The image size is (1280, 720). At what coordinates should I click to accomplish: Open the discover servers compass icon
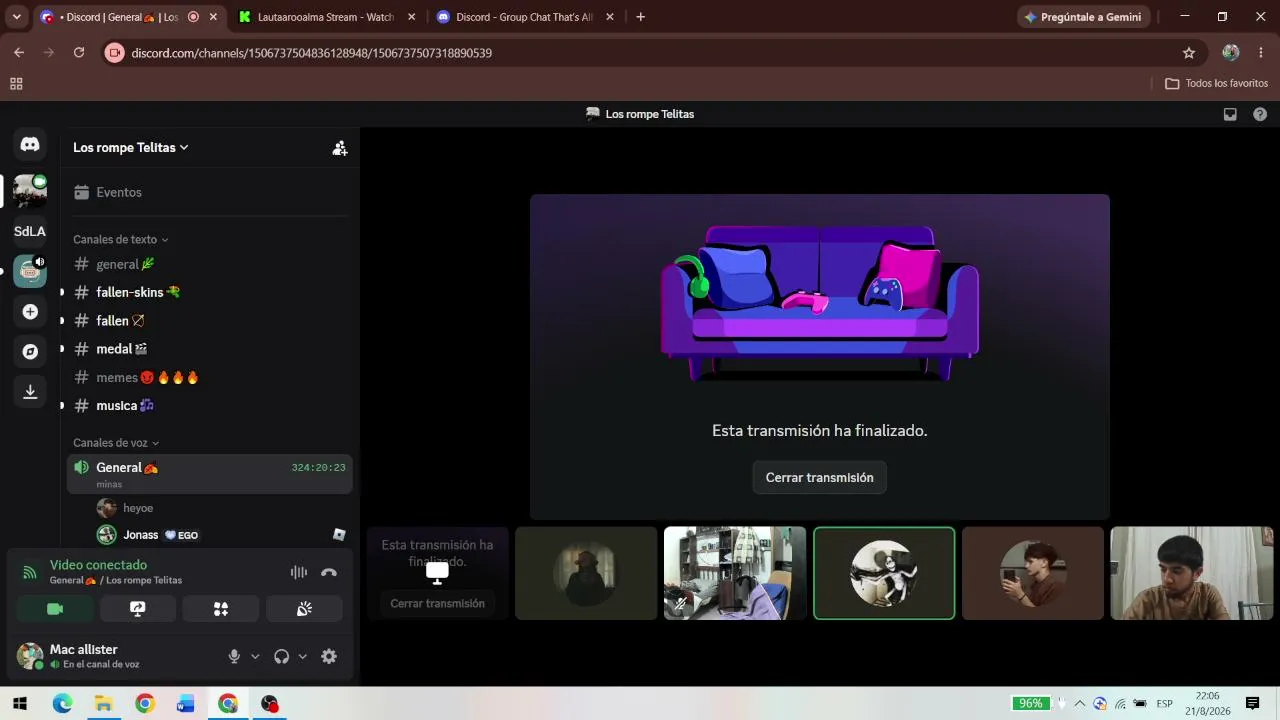(x=30, y=352)
